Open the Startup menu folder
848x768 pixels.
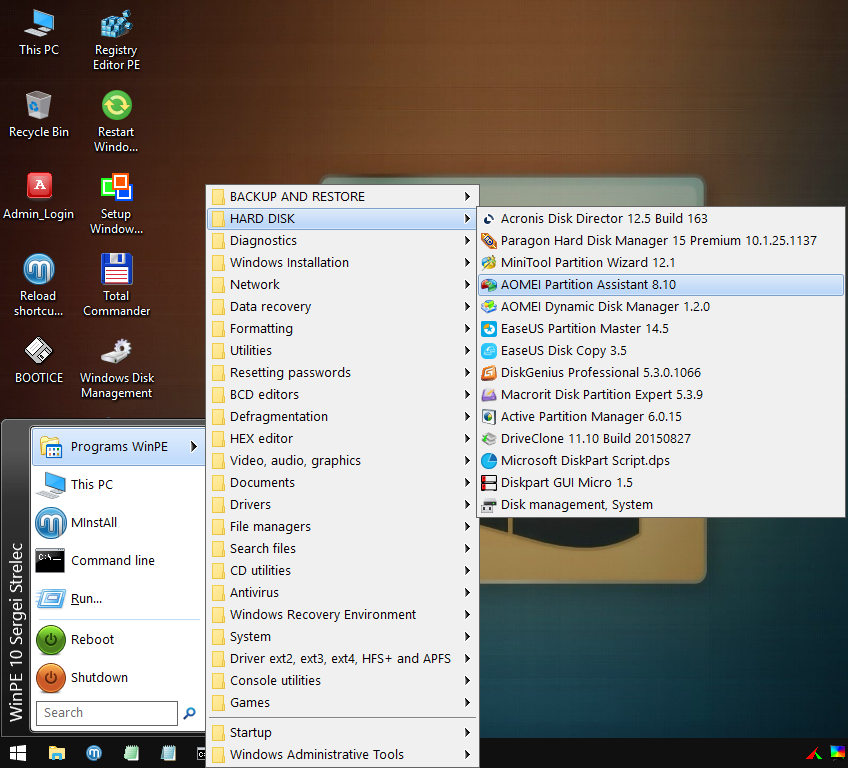(x=342, y=732)
